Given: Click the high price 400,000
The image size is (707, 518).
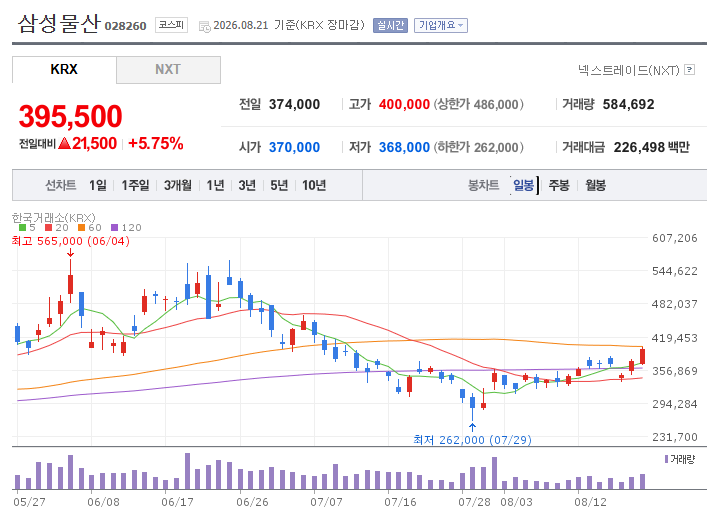Looking at the screenshot, I should (x=404, y=105).
